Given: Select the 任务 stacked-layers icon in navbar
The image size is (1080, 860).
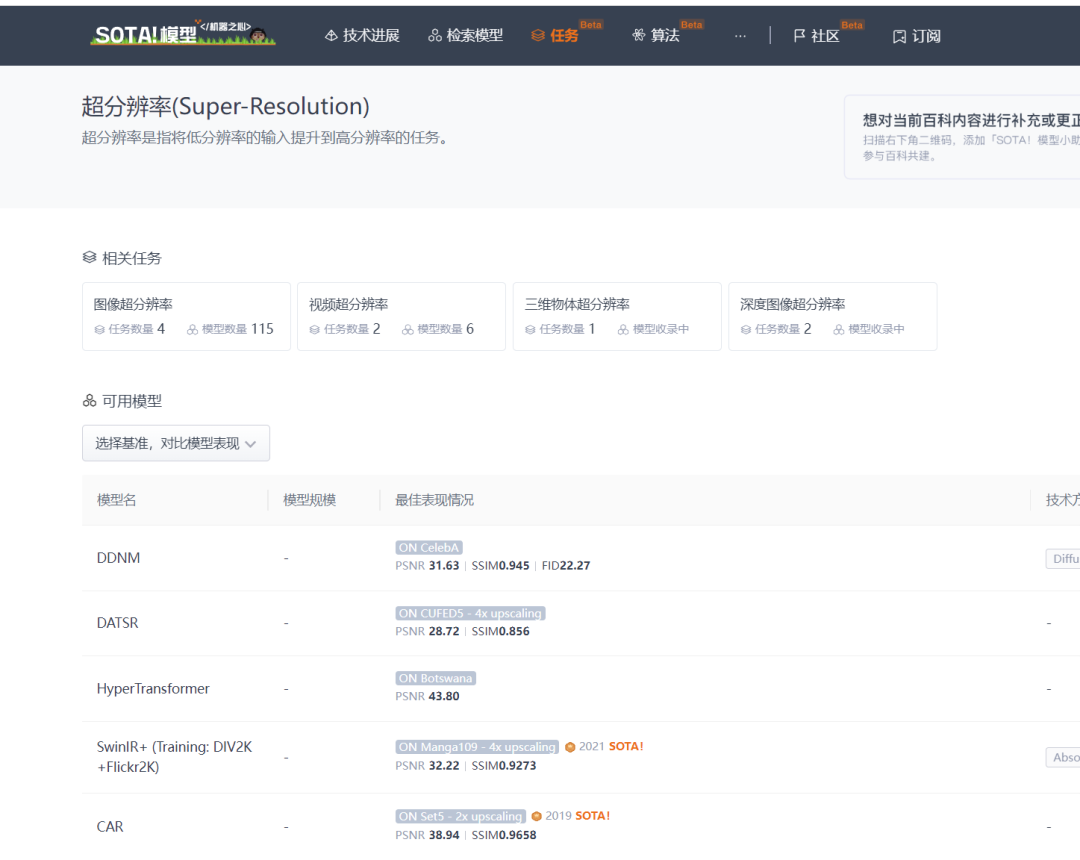Looking at the screenshot, I should click(539, 35).
